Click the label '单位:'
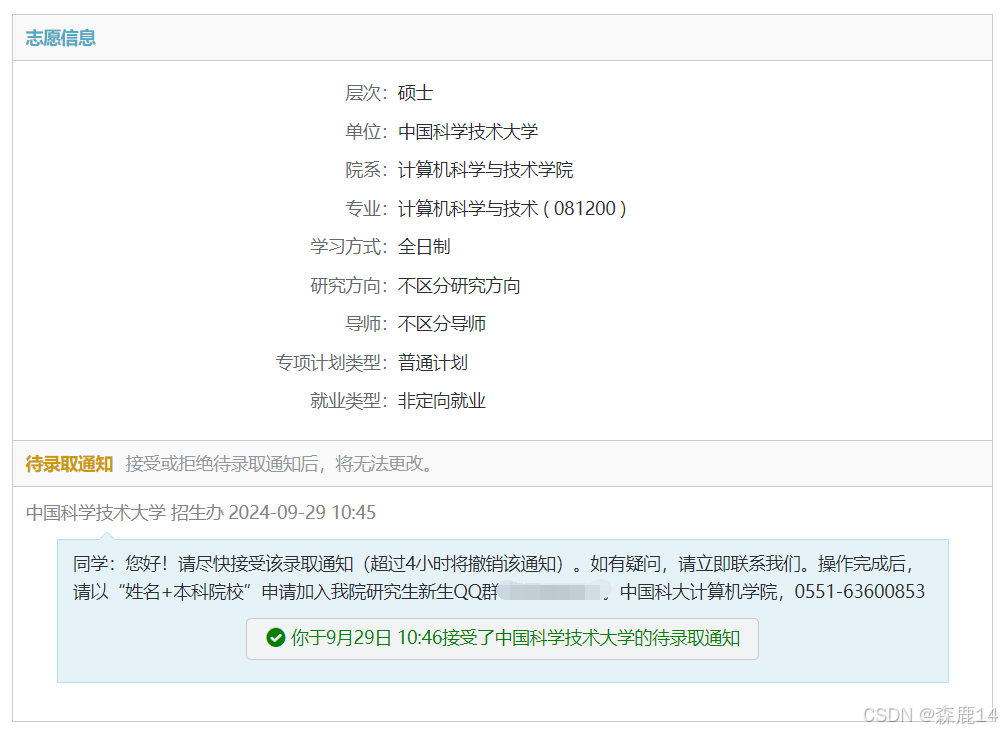1002x733 pixels. (366, 132)
